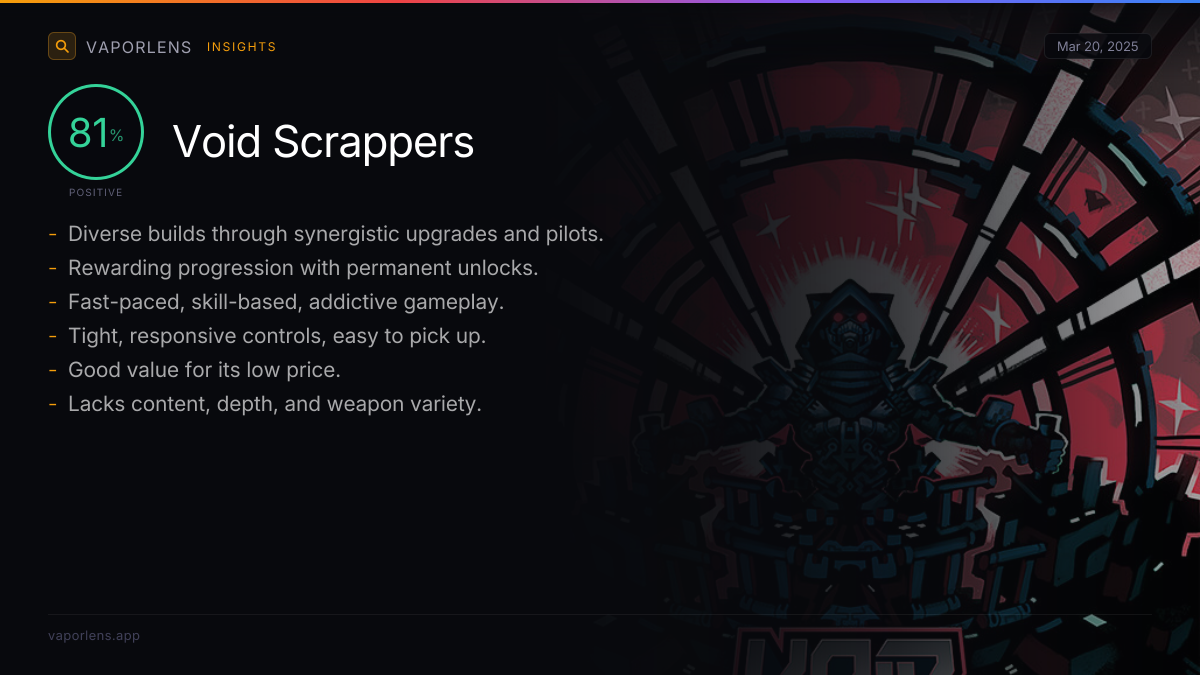Click the Void Scrappers game title
1200x675 pixels.
tap(323, 142)
